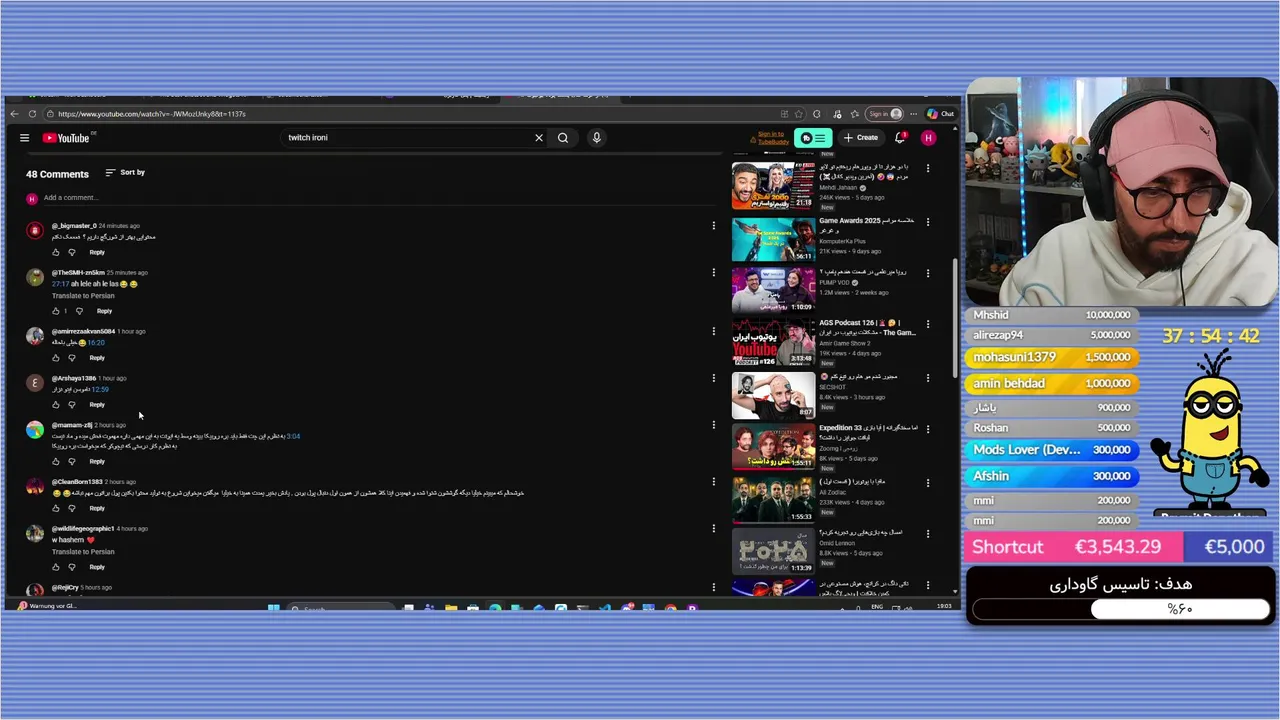Click the @_bigmaster_0 commenter avatar
This screenshot has width=1280, height=720.
tap(35, 230)
